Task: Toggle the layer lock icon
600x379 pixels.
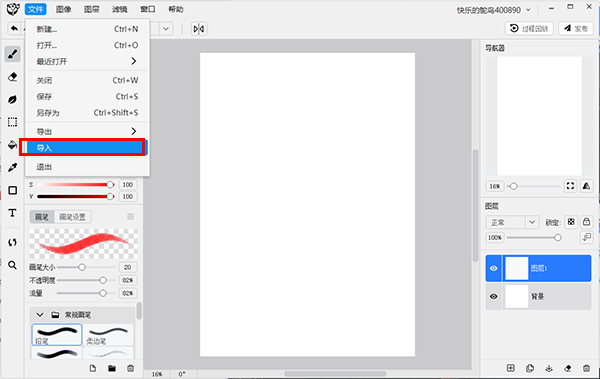Action: point(586,222)
